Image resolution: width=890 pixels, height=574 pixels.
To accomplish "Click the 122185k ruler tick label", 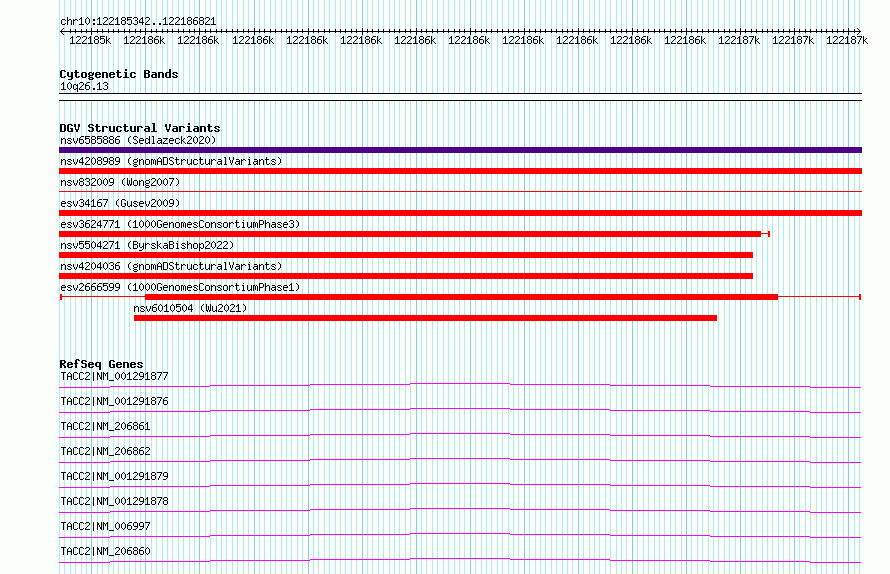I will [x=90, y=40].
